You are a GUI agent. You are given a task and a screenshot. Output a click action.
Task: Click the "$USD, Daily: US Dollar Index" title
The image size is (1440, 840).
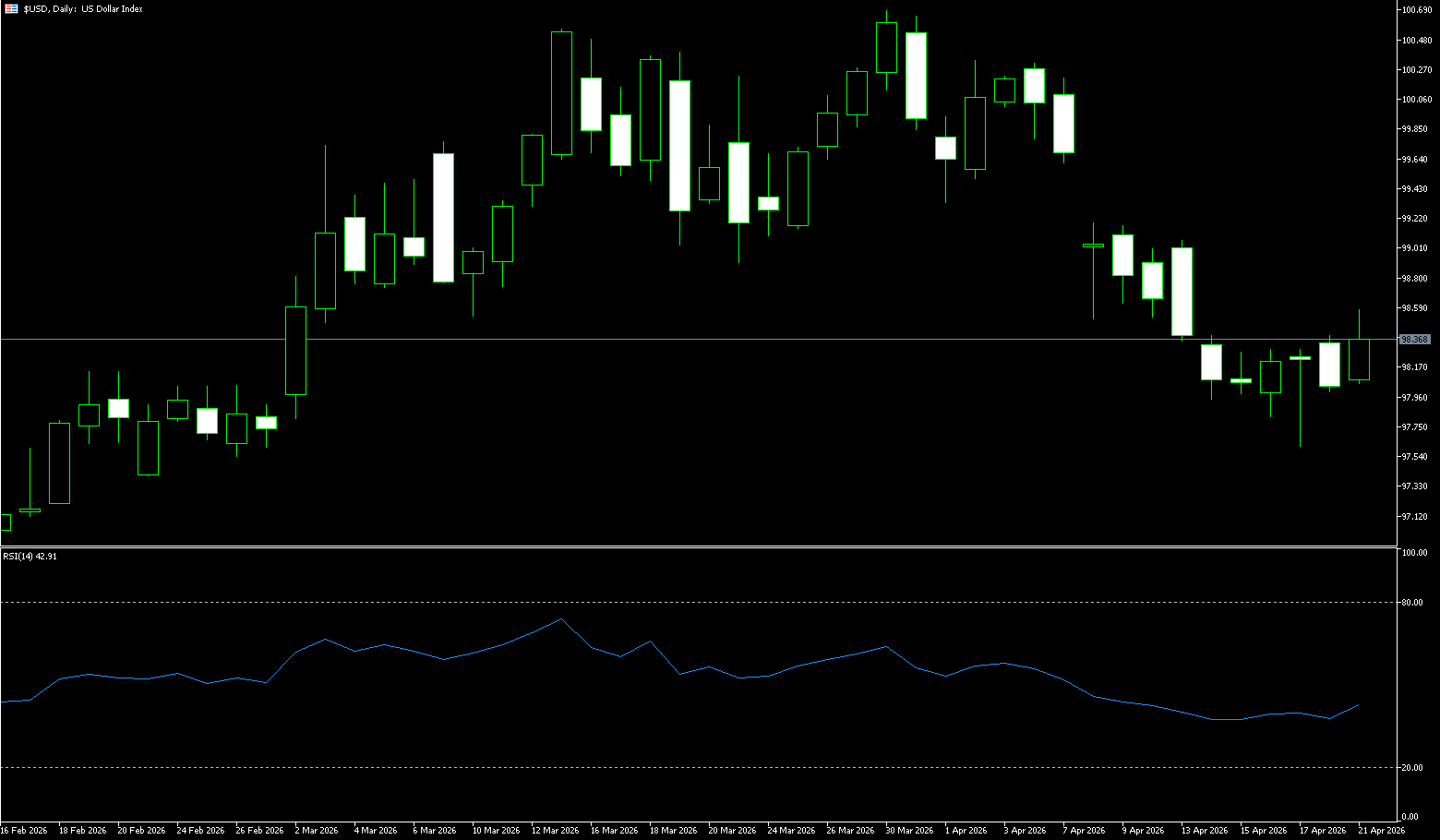pos(83,9)
